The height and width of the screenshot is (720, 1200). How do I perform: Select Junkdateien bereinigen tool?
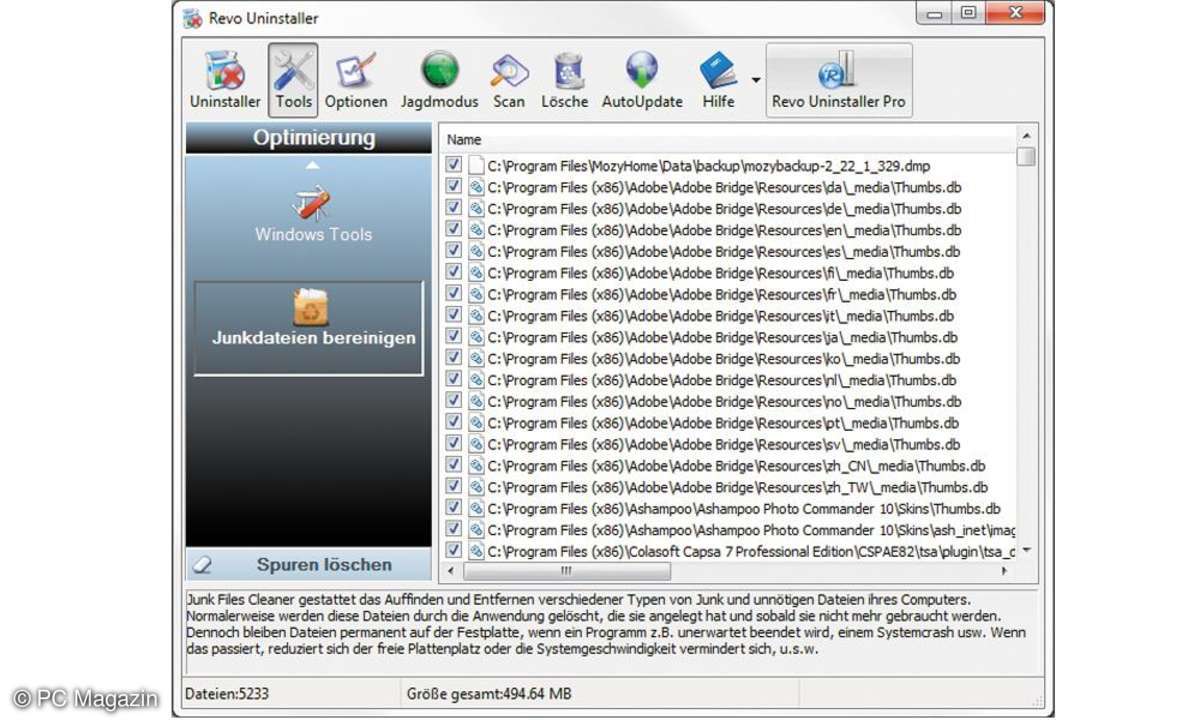309,328
